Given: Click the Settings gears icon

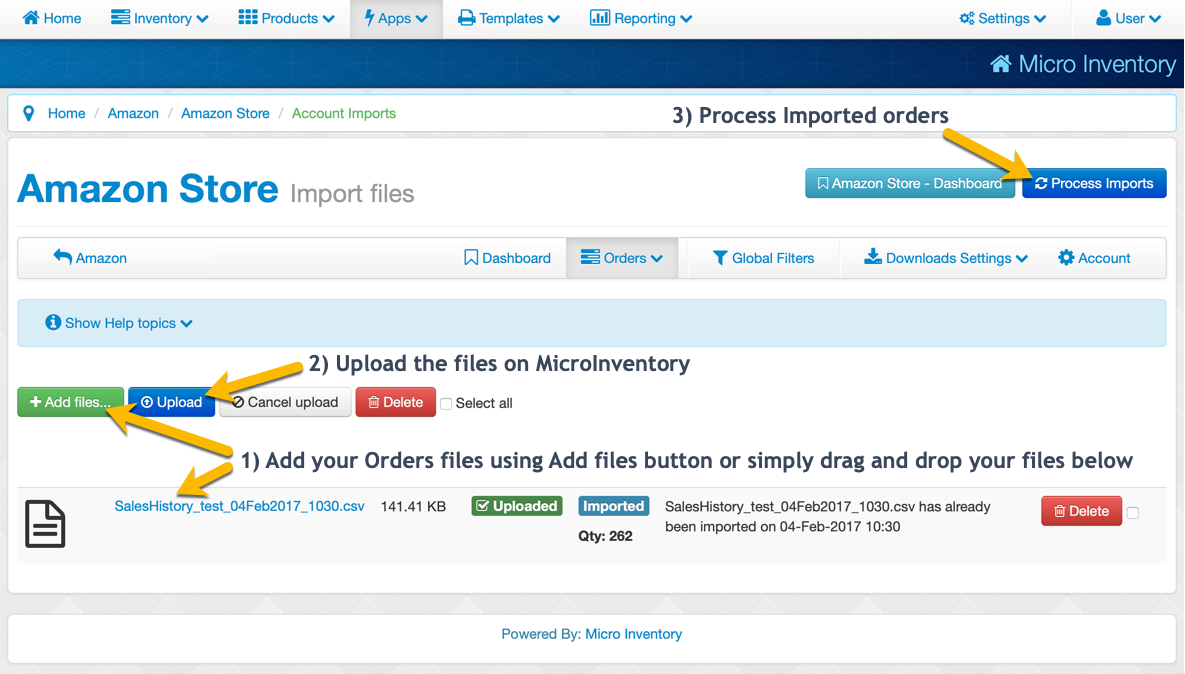Looking at the screenshot, I should pyautogui.click(x=967, y=18).
